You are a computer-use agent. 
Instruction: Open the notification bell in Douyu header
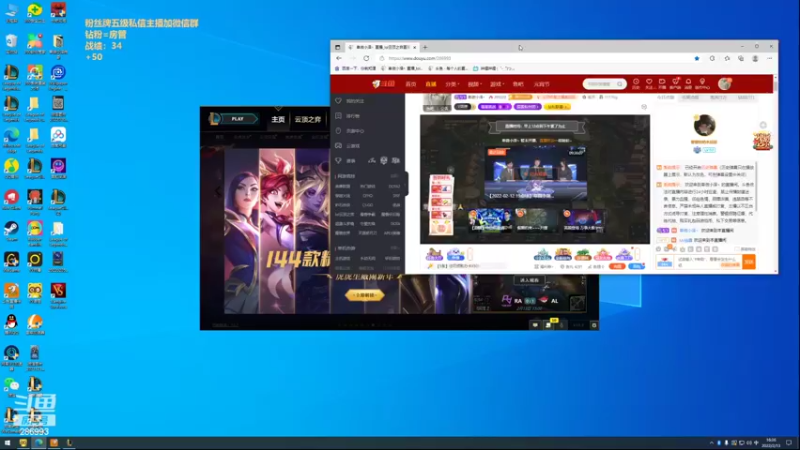(688, 83)
